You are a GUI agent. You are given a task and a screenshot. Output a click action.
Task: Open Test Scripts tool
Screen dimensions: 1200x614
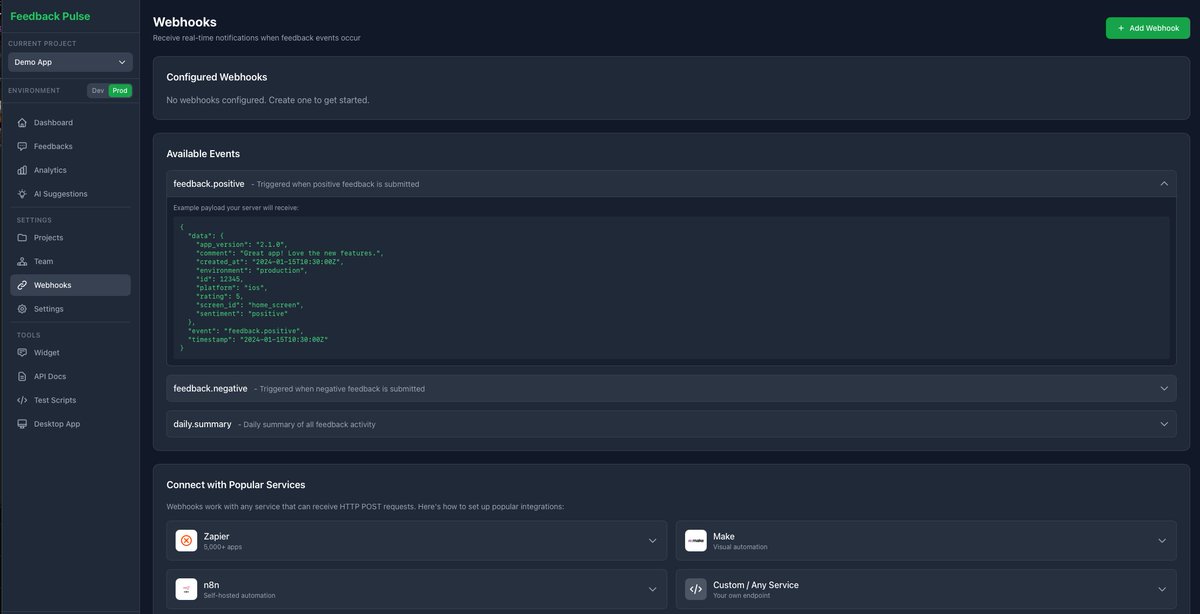tap(70, 400)
